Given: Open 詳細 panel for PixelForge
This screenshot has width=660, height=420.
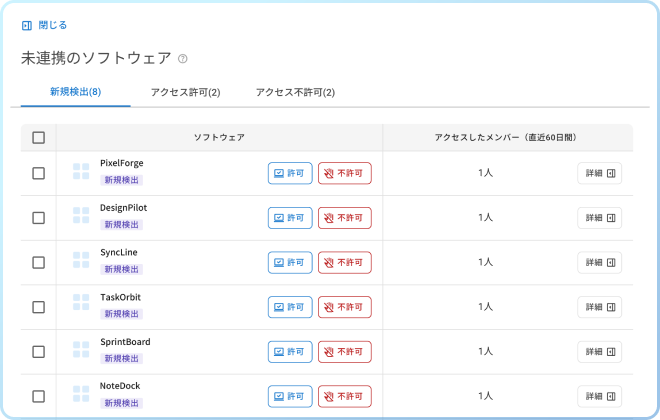Looking at the screenshot, I should click(599, 173).
